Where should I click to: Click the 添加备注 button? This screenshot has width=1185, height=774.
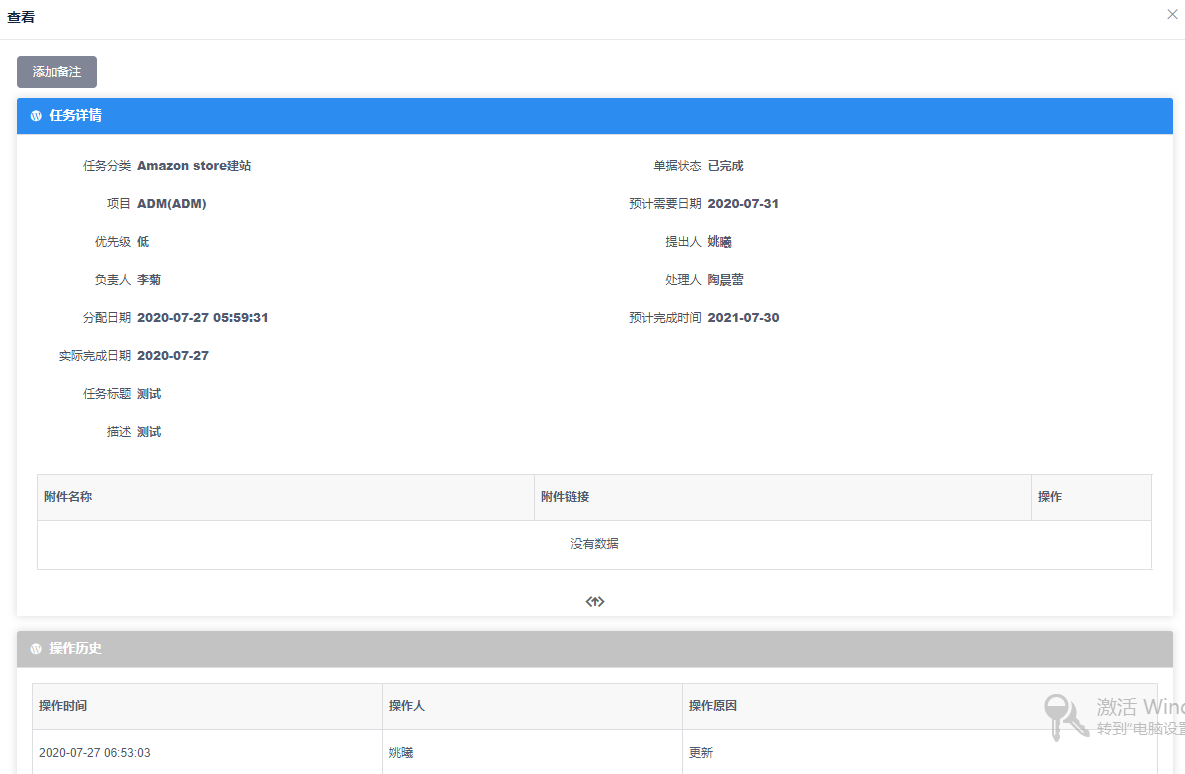tap(57, 72)
